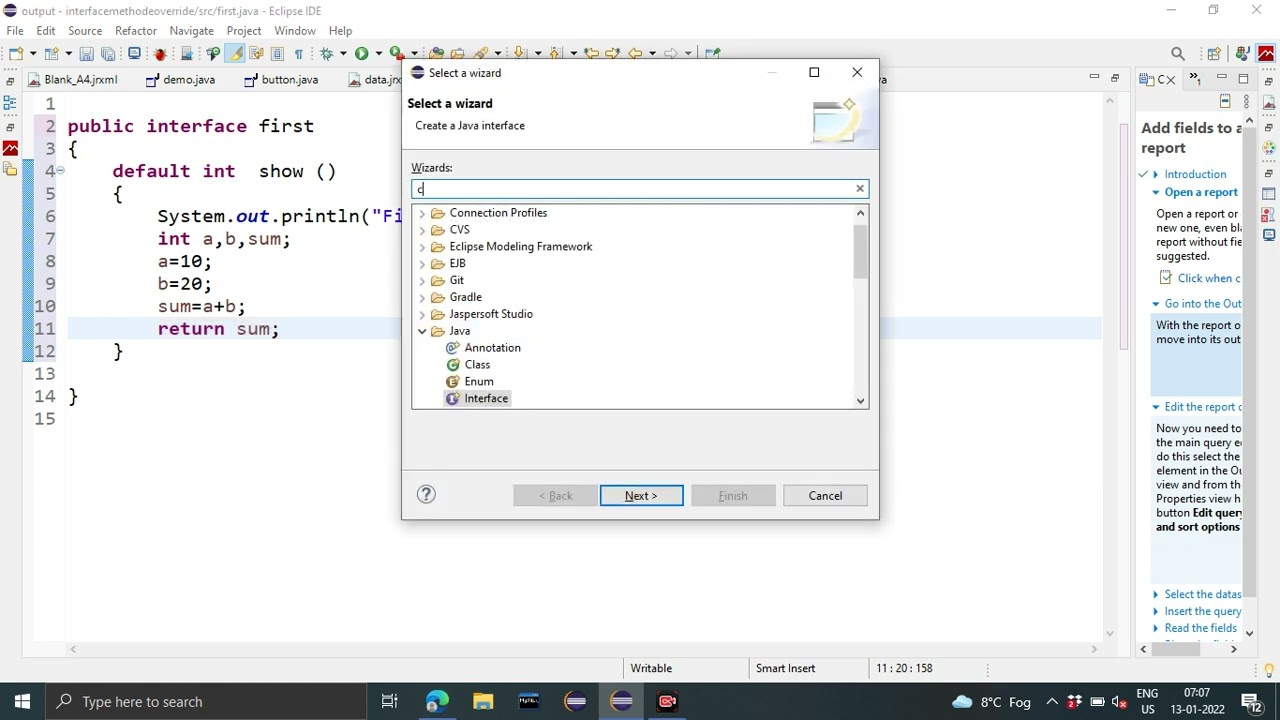1280x720 pixels.
Task: Click the Properties table icon in right trim
Action: (1269, 192)
